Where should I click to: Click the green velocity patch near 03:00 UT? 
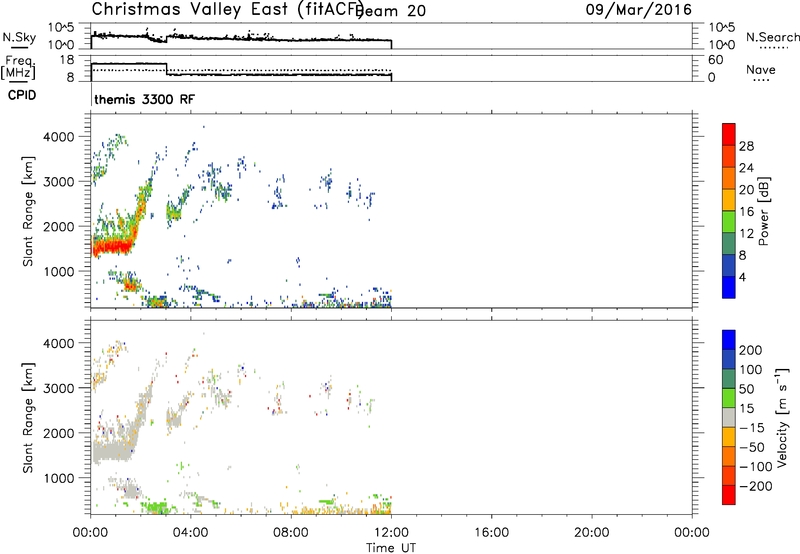coord(155,507)
